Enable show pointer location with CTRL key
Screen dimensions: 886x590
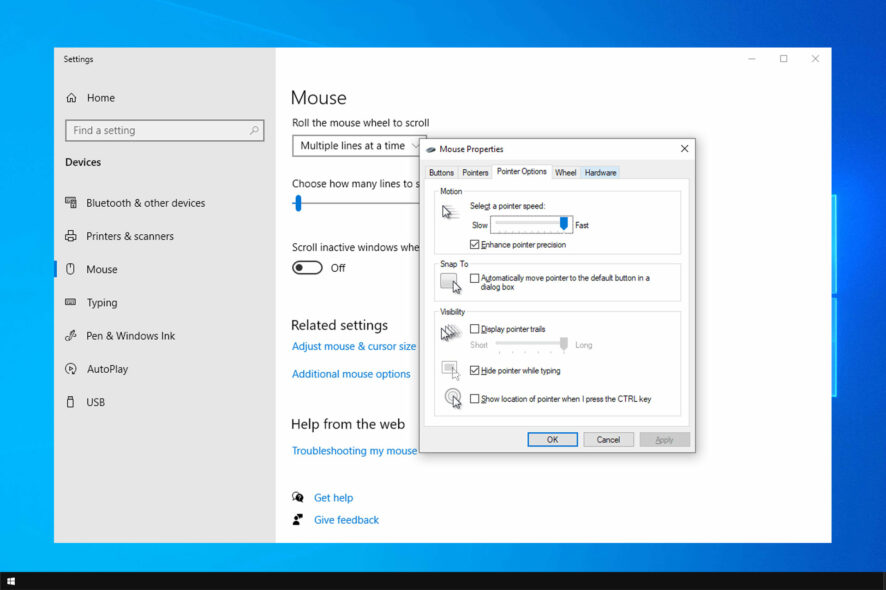click(475, 399)
